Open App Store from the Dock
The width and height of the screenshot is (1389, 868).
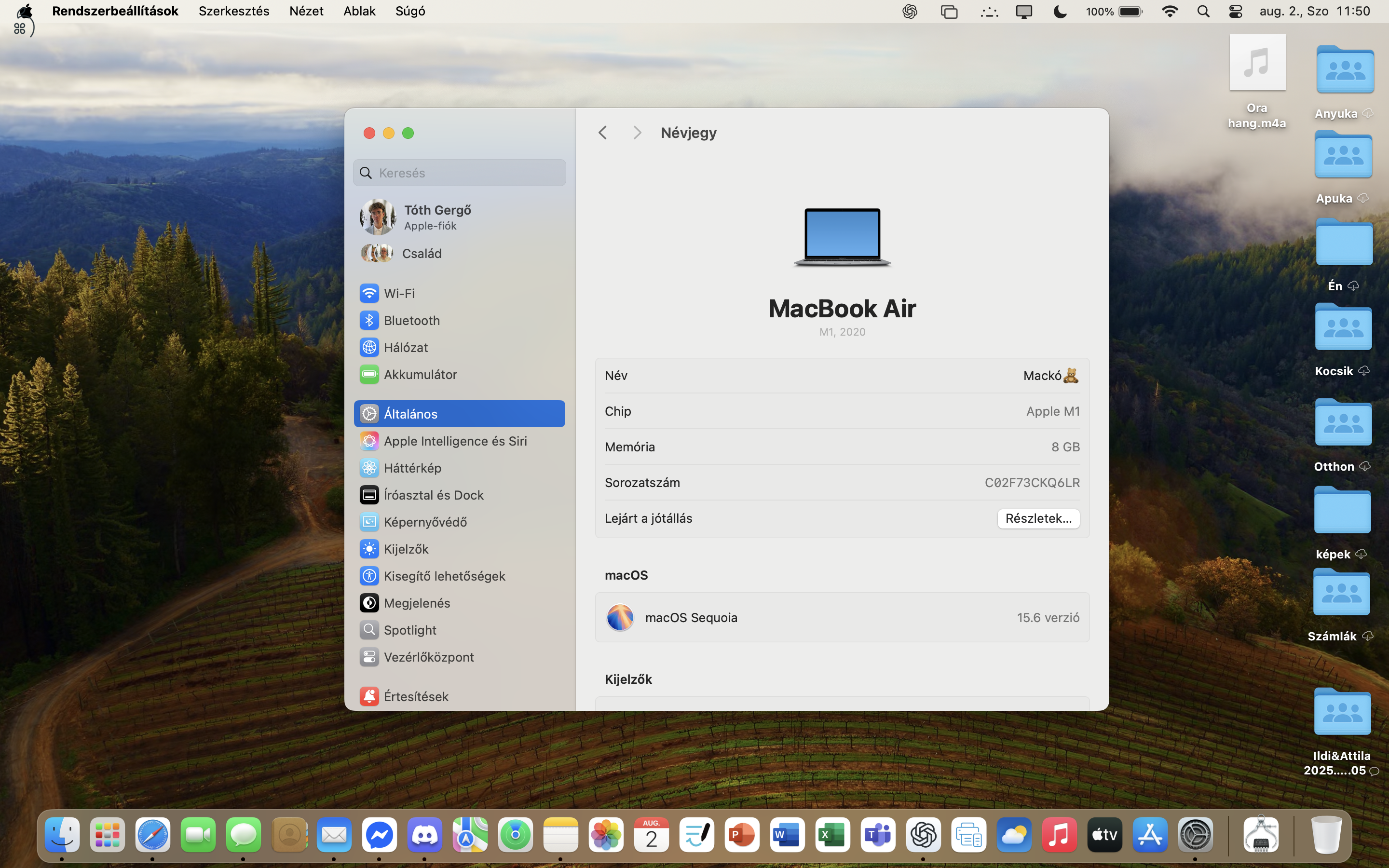click(x=1150, y=835)
